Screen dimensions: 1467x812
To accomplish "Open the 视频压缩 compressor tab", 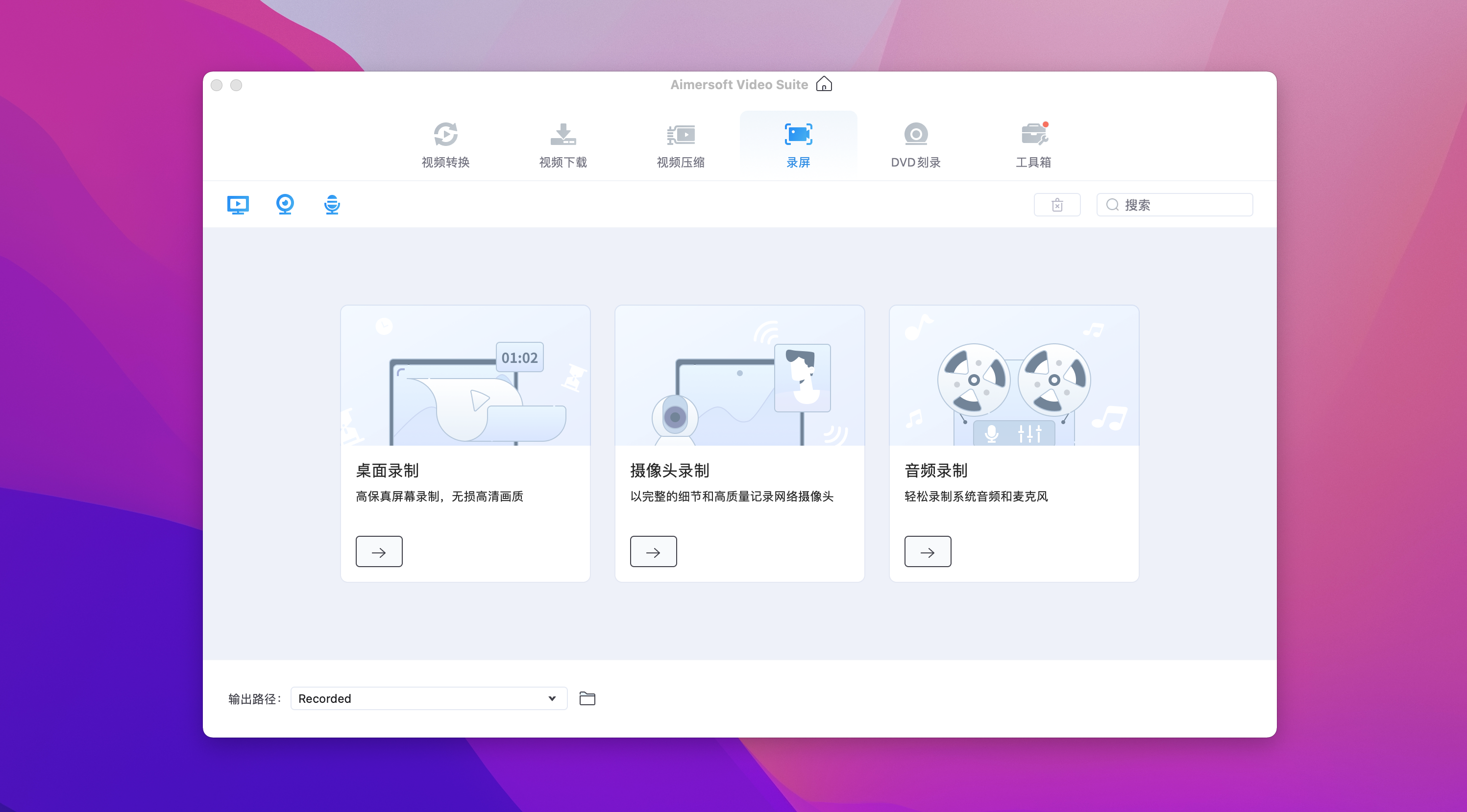I will tap(681, 145).
